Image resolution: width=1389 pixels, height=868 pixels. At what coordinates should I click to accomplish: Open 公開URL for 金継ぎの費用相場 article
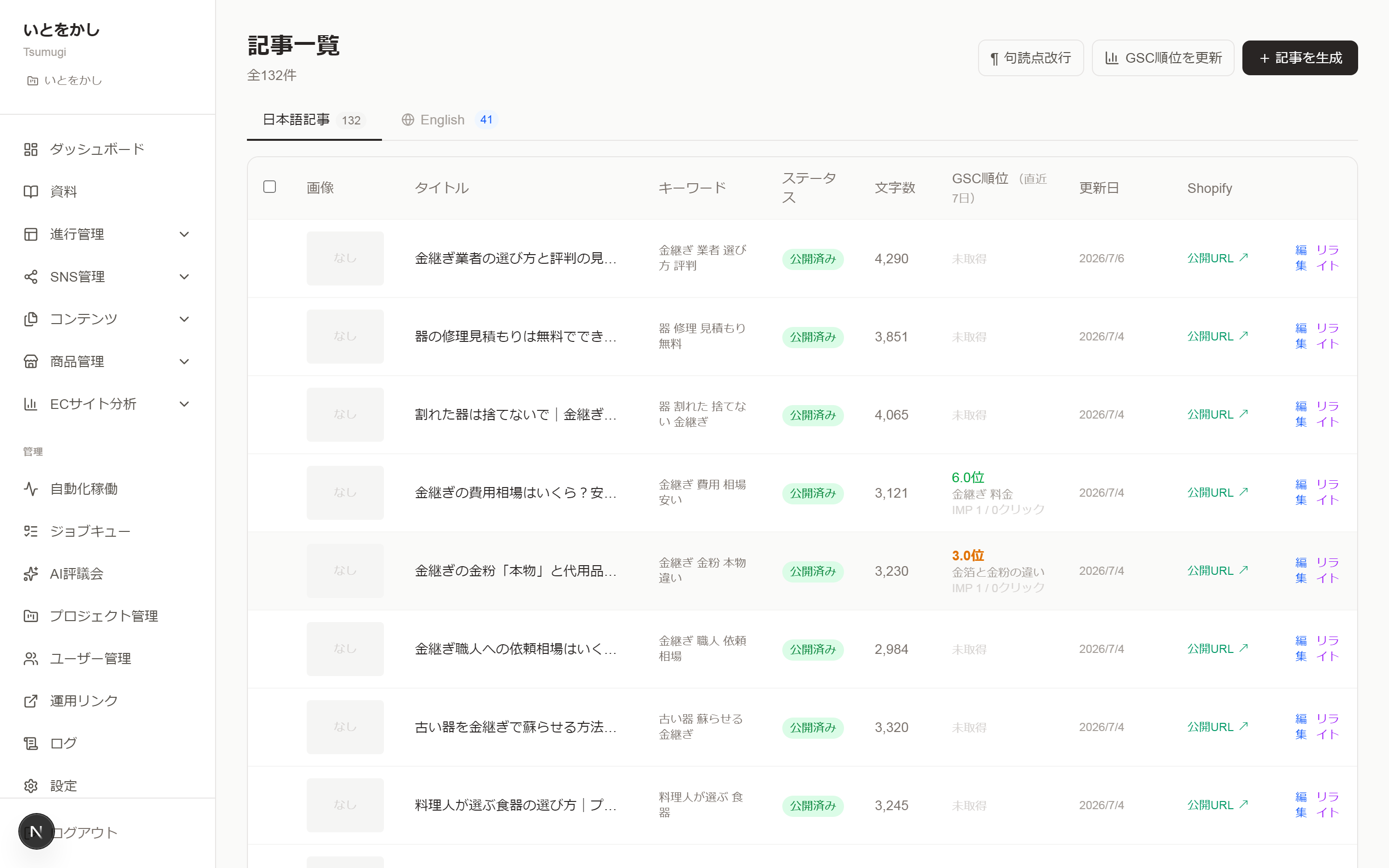[x=1217, y=492]
